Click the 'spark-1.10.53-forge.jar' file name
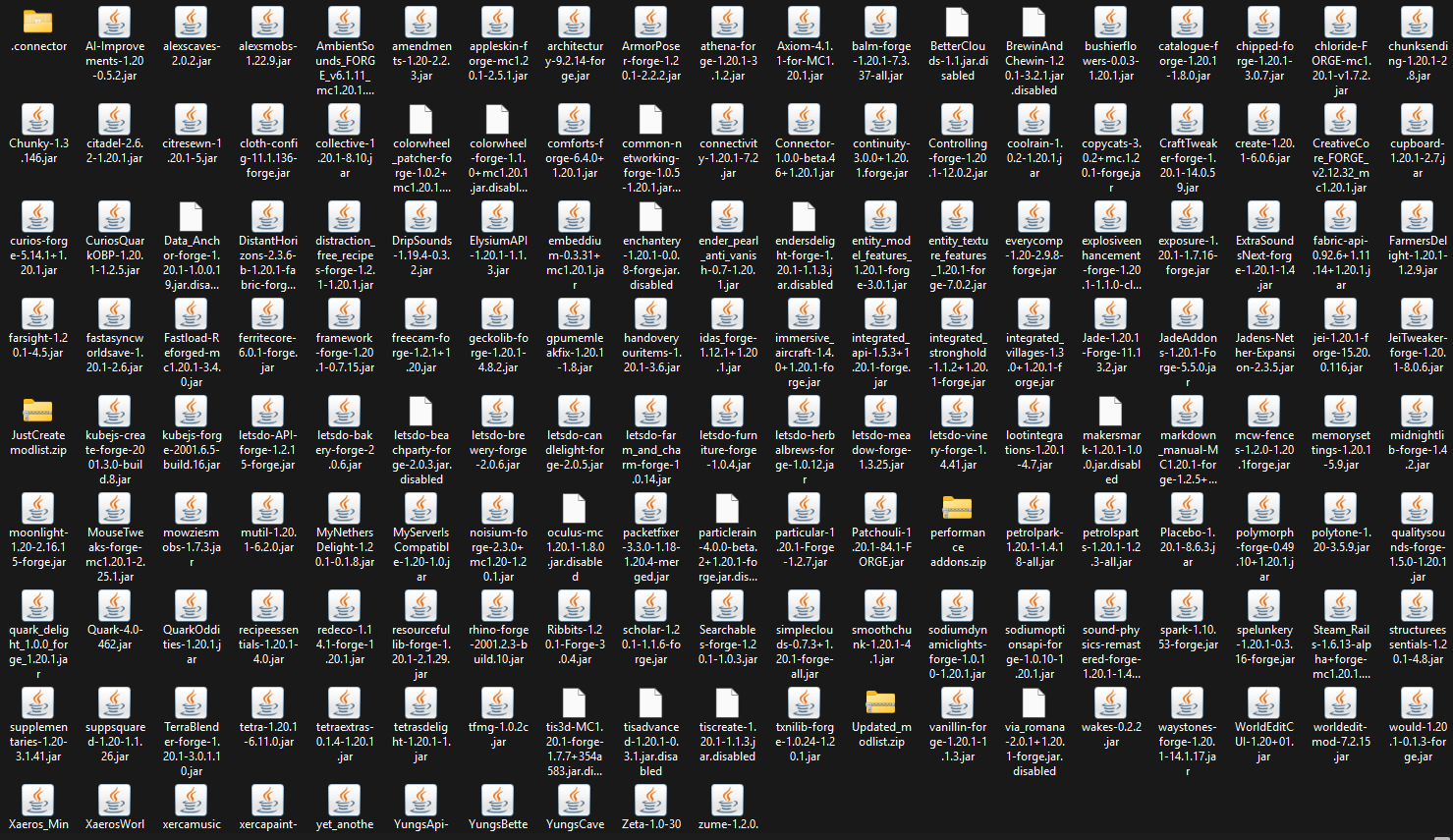 (x=1187, y=638)
